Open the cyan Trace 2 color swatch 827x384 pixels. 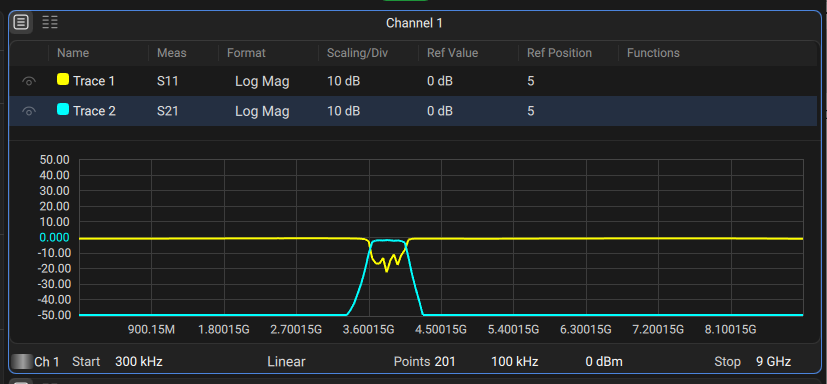click(63, 110)
